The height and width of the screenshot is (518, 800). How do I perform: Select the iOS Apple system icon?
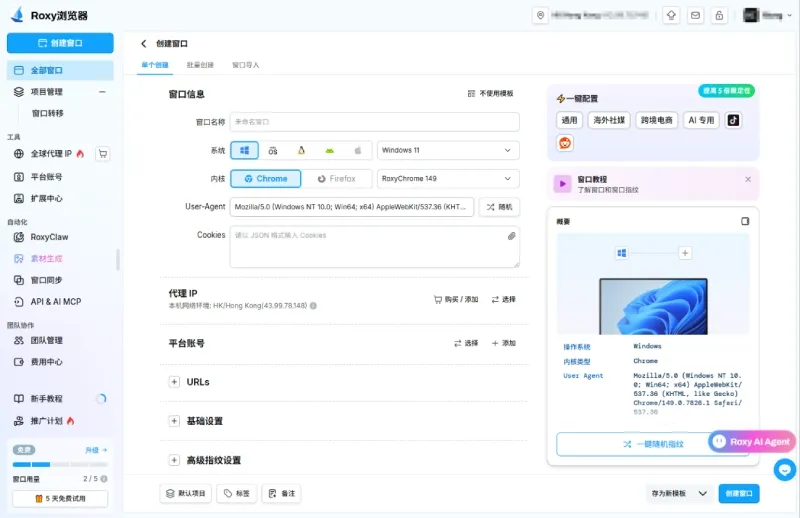pos(358,151)
